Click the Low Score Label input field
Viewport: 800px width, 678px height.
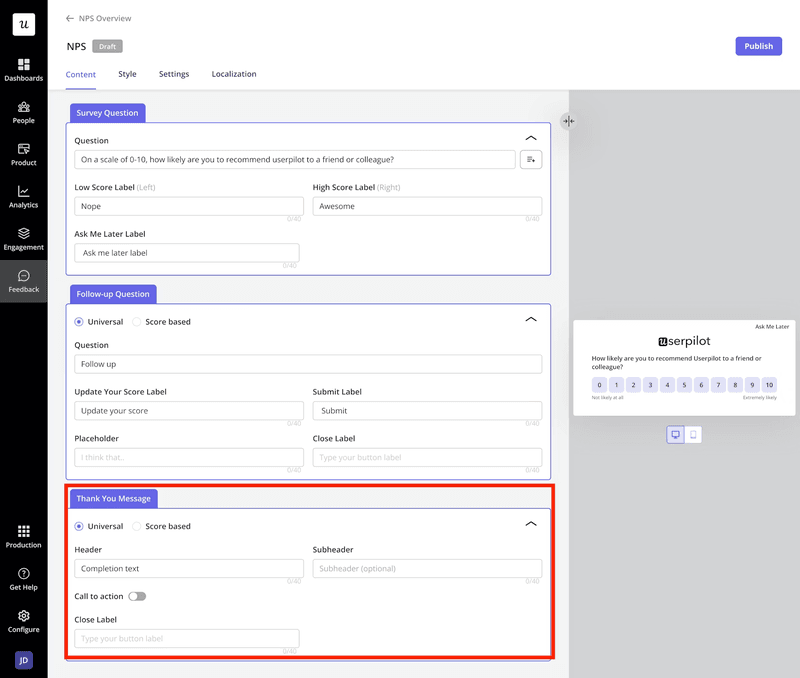(188, 206)
